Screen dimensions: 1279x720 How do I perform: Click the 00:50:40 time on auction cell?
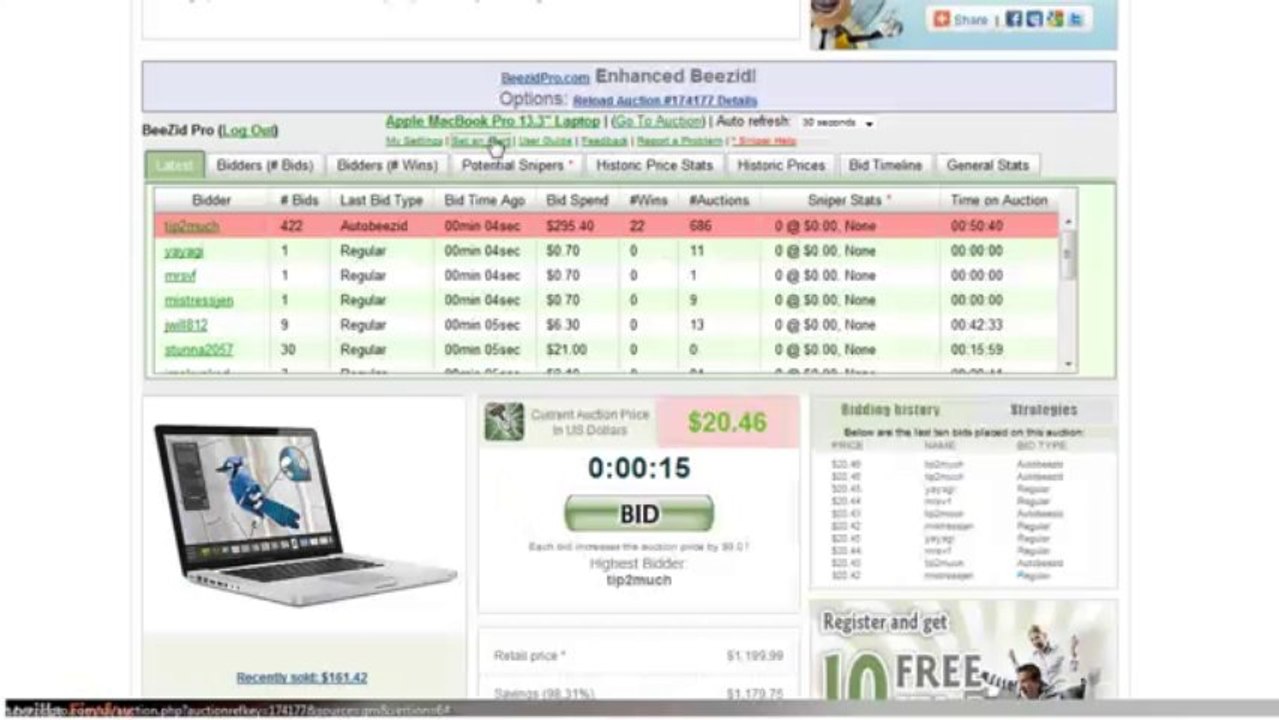[x=976, y=226]
